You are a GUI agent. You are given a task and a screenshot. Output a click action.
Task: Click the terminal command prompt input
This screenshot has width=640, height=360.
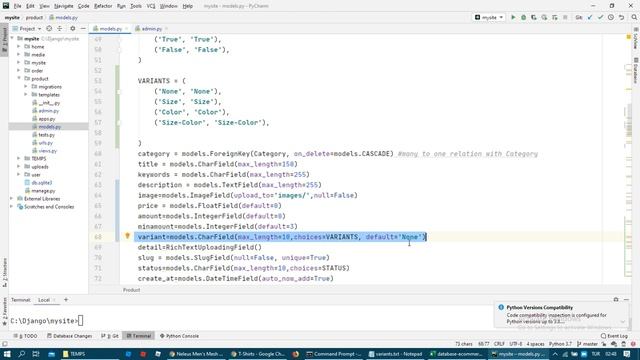[x=80, y=321]
